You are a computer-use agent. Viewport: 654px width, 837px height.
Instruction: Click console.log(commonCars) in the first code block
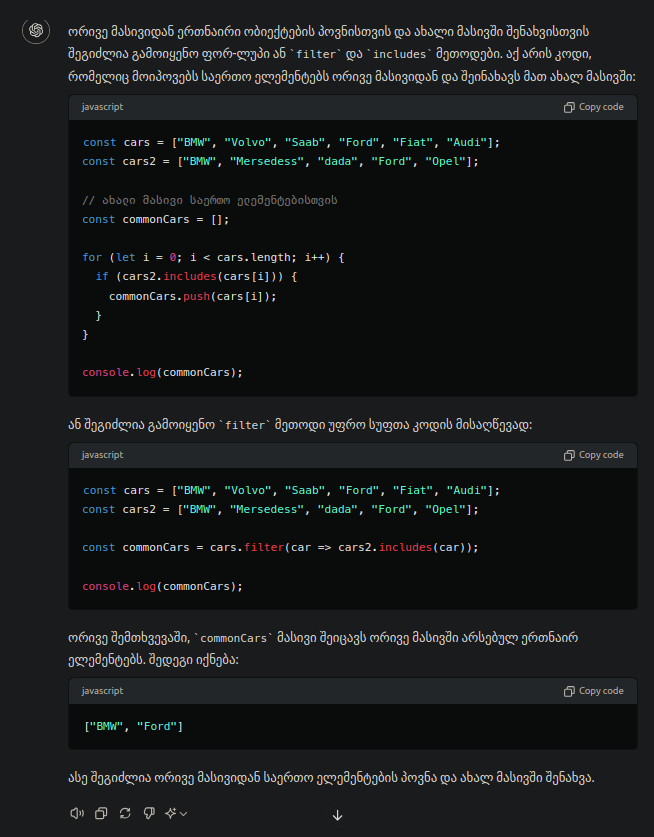[162, 373]
